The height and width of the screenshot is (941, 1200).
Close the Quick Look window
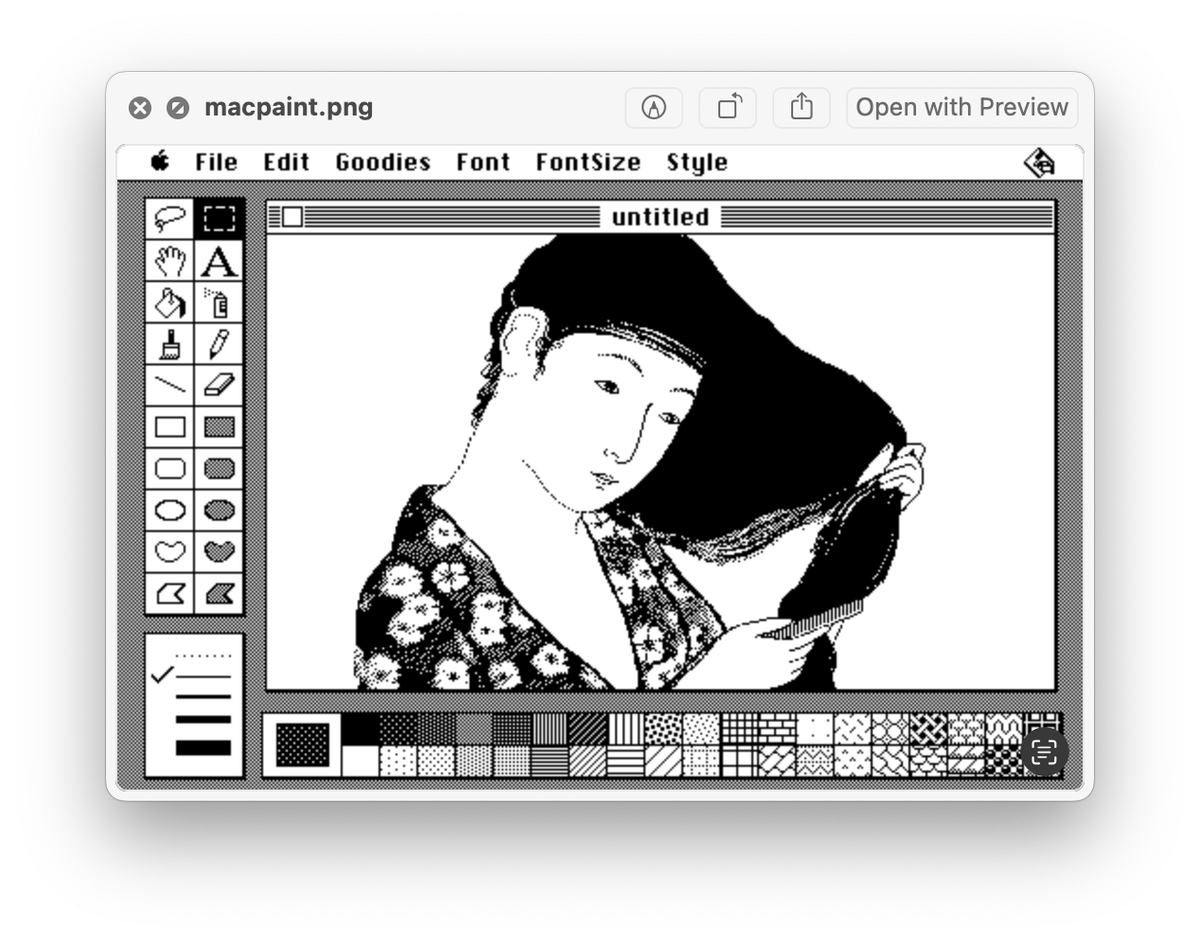click(x=140, y=108)
